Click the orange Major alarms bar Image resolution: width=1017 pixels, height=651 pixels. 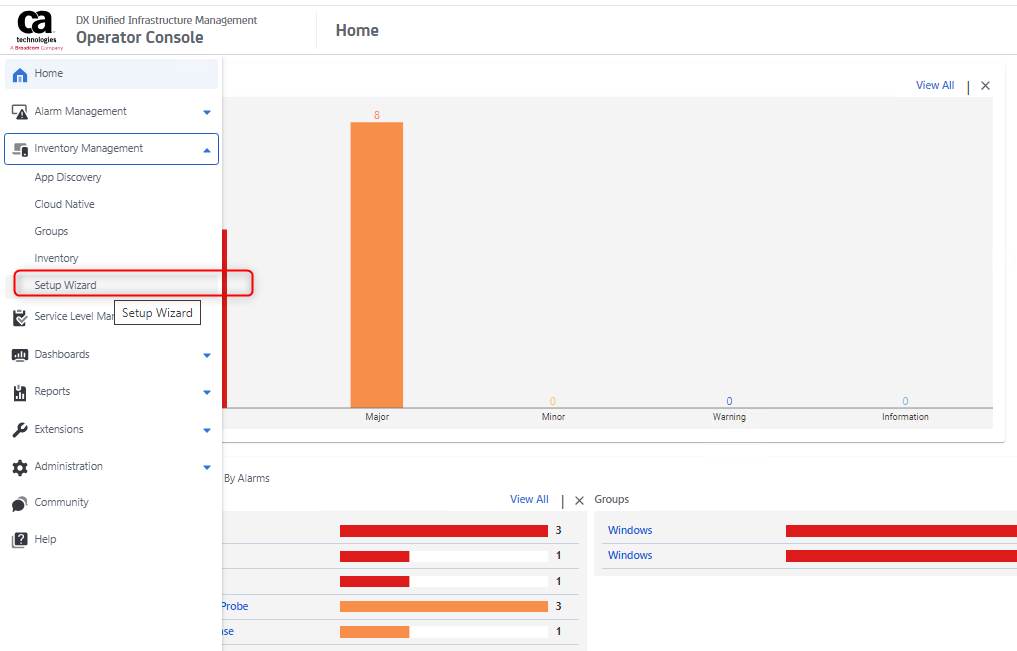click(376, 264)
